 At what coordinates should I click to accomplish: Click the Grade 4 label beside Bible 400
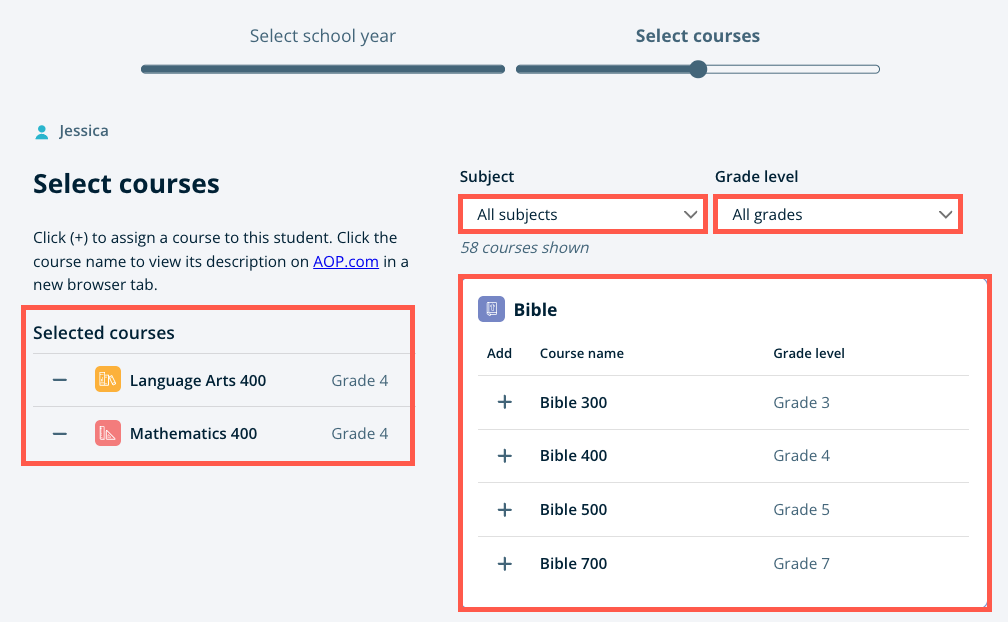[x=801, y=455]
